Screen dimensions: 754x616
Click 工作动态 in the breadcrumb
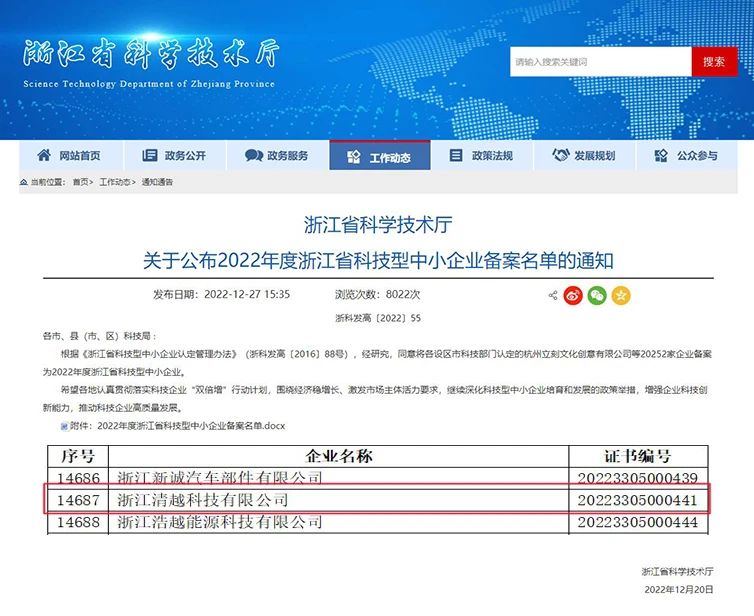point(114,182)
